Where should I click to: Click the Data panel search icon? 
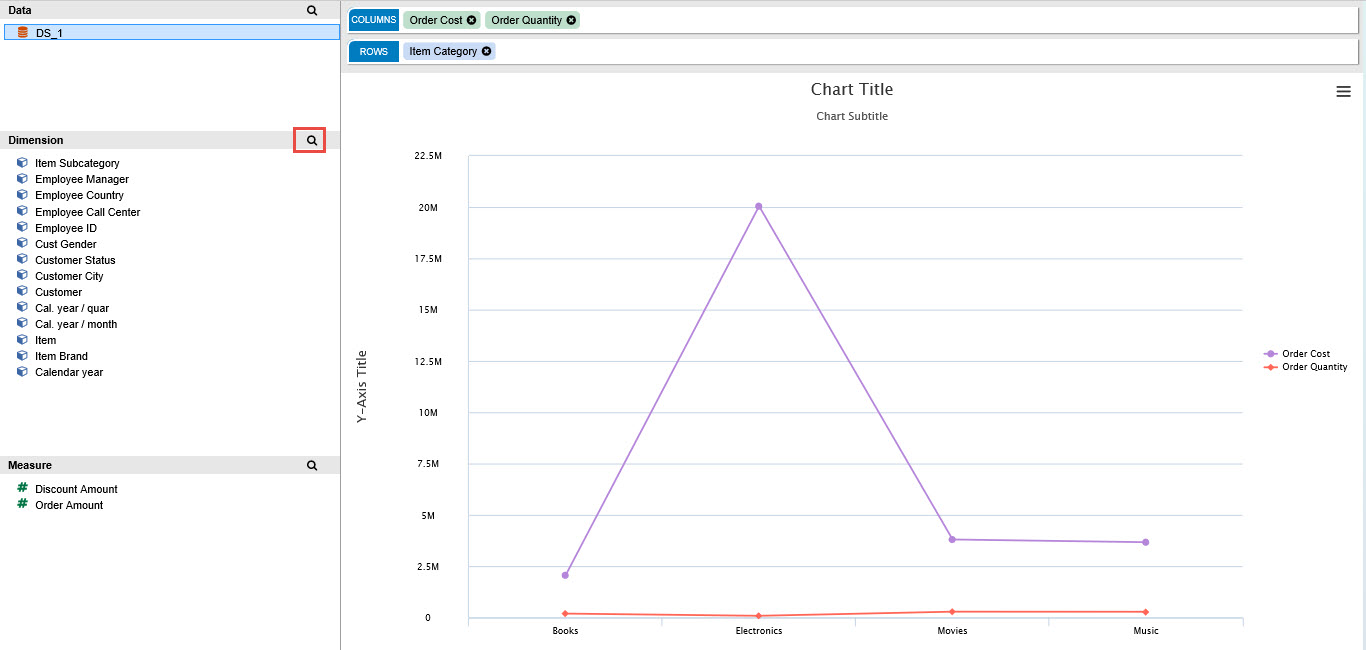pos(311,10)
